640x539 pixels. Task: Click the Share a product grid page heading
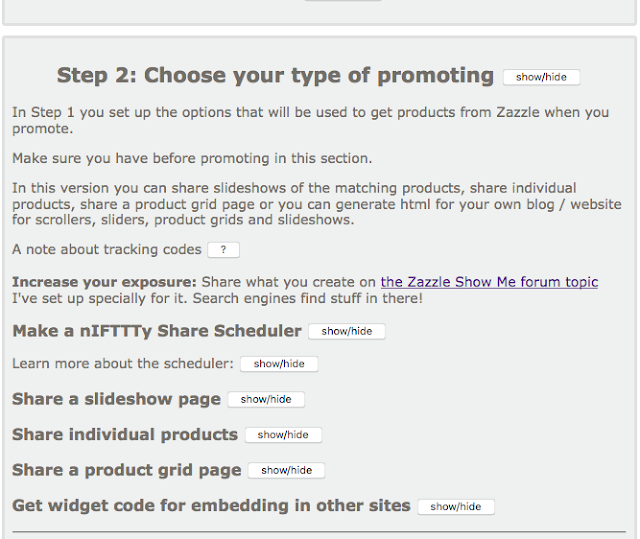tap(127, 470)
